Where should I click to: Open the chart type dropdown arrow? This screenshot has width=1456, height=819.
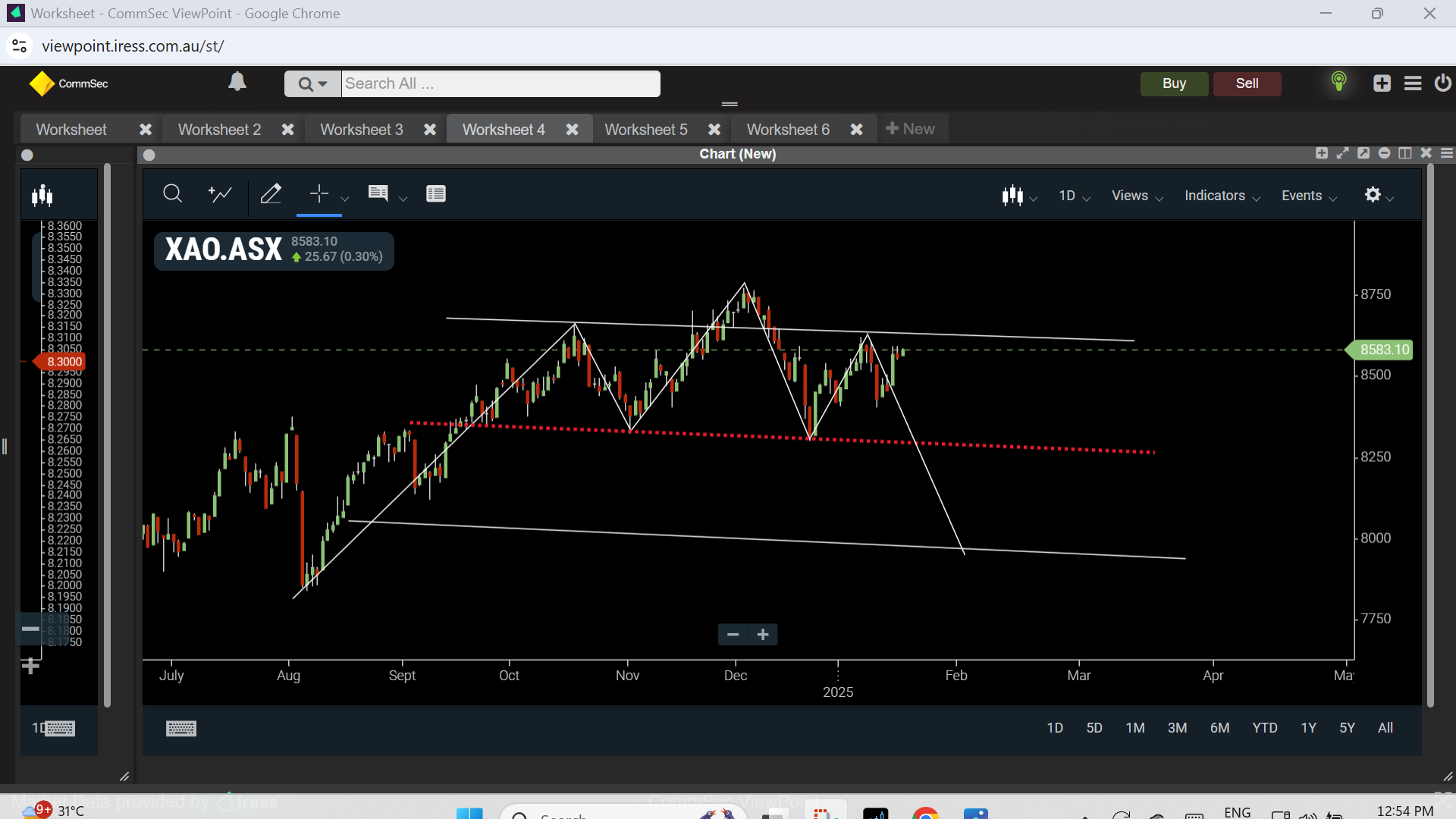(x=1034, y=199)
